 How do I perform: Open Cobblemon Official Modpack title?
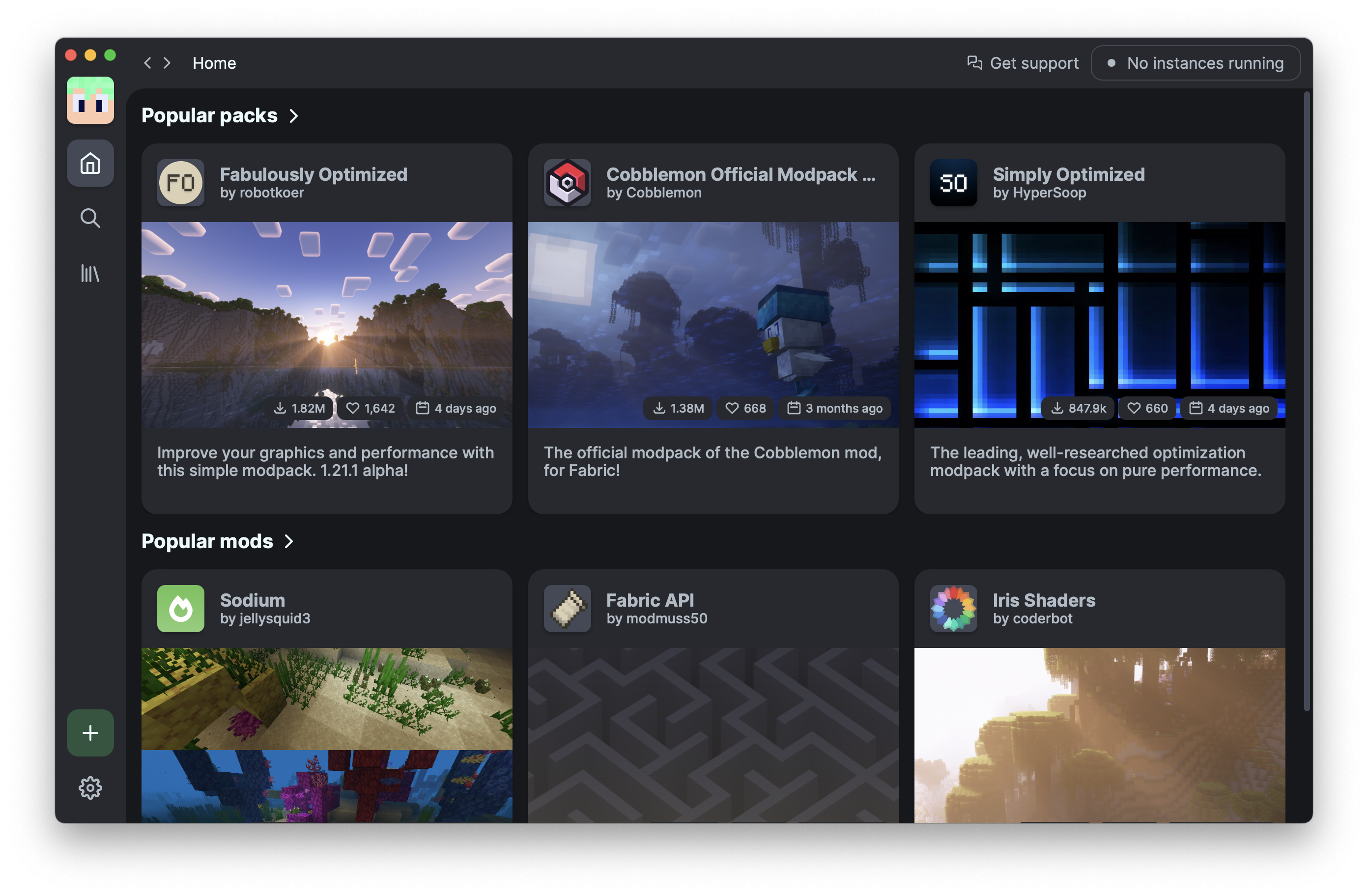pos(741,174)
